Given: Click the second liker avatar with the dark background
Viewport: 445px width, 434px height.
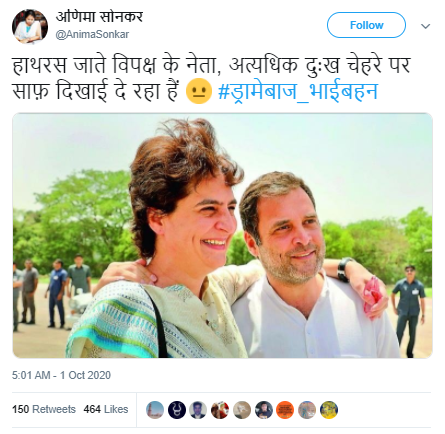Looking at the screenshot, I should 177,410.
